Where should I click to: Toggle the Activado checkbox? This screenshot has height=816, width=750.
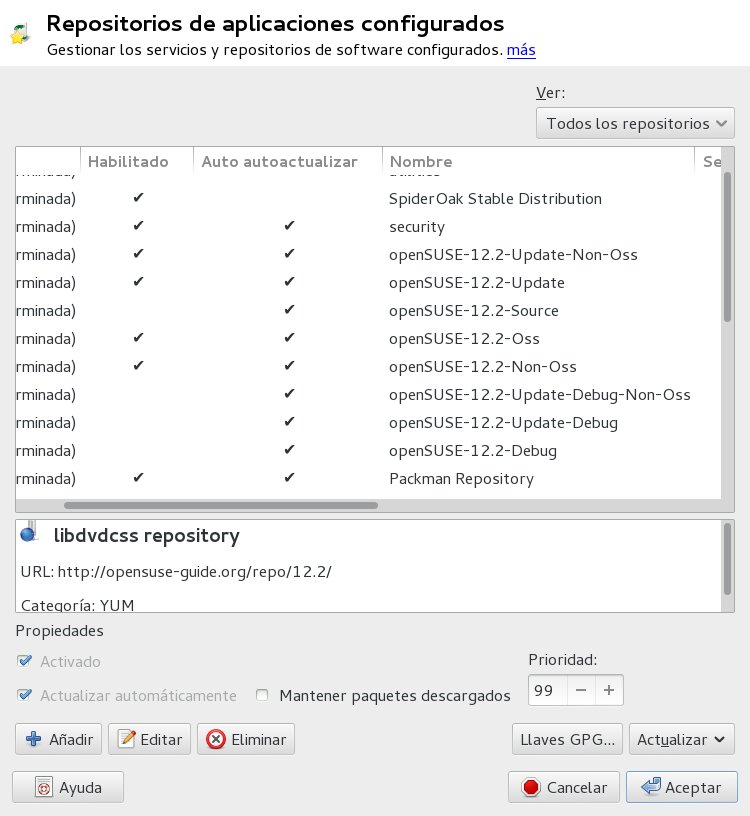click(24, 661)
